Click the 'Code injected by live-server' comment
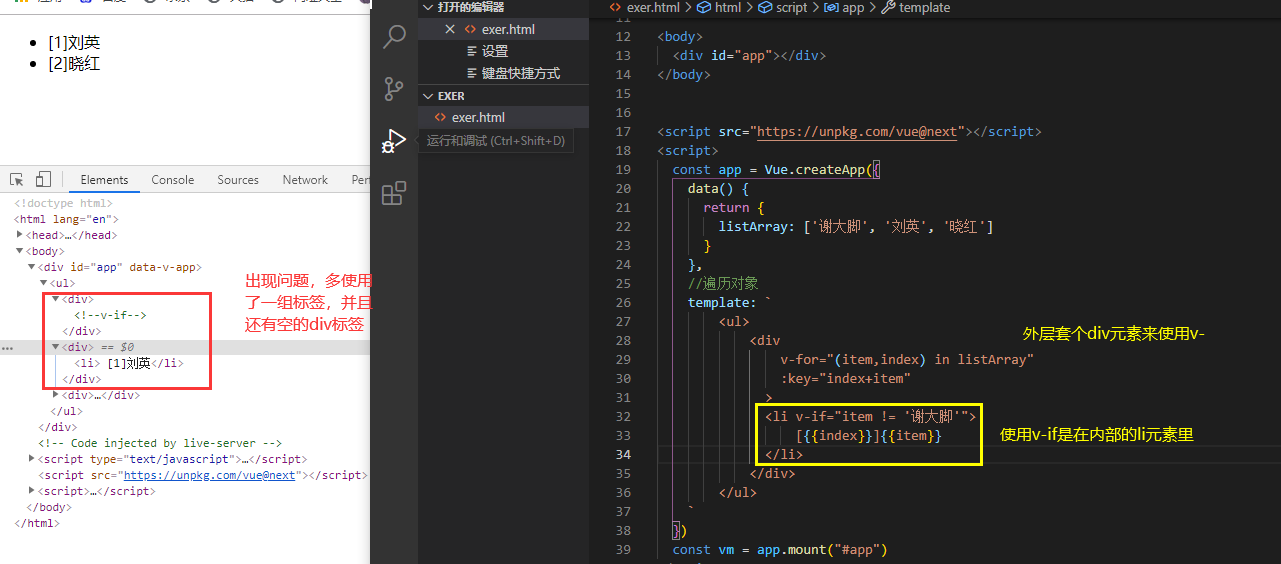 (x=160, y=443)
